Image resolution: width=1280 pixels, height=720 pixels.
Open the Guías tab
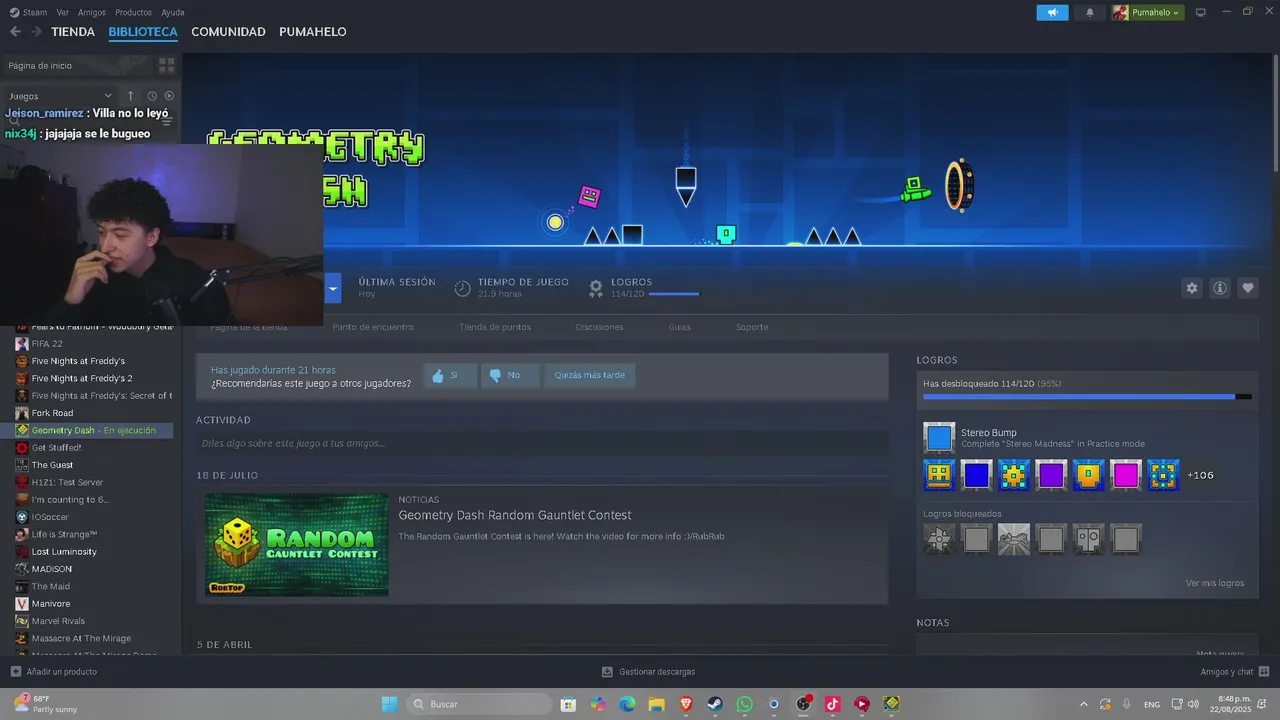click(x=680, y=327)
